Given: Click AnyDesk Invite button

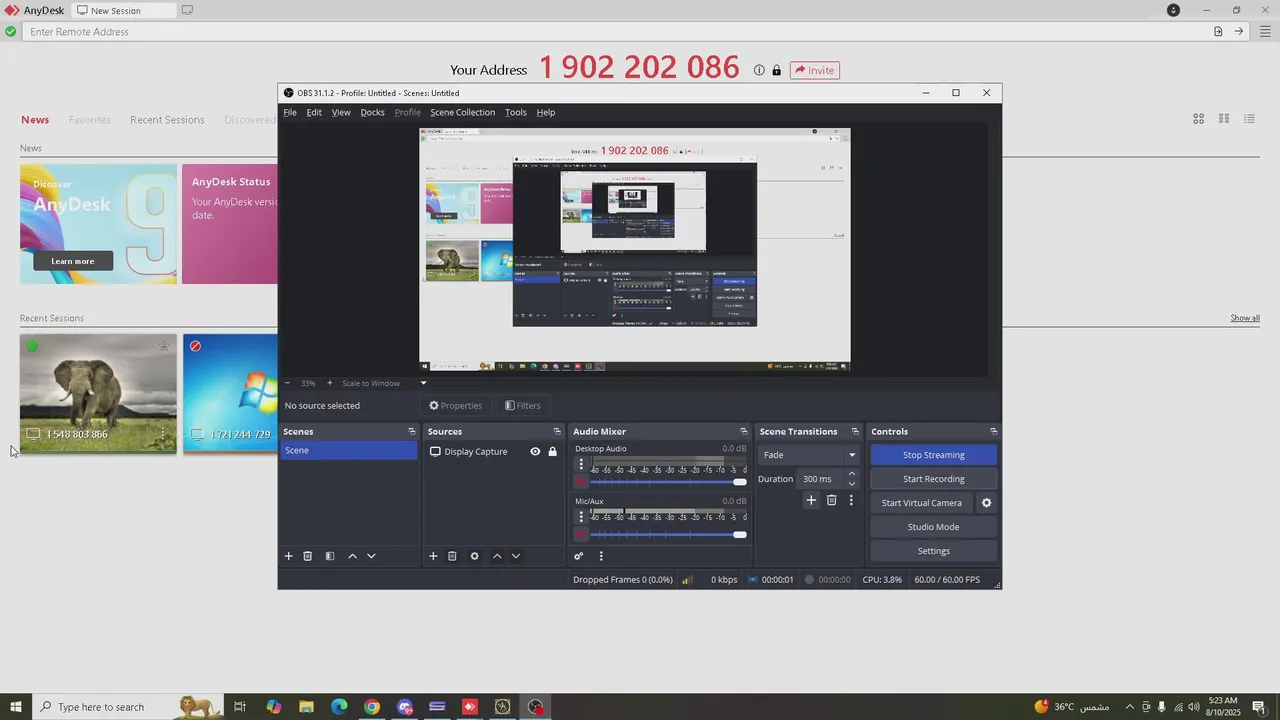Looking at the screenshot, I should 814,70.
